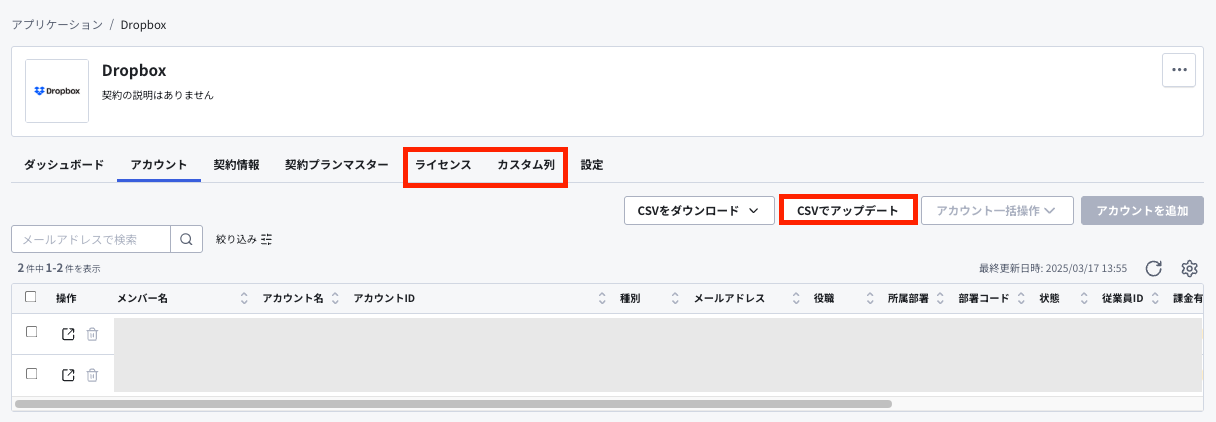Select the アカウント tab
Image resolution: width=1216 pixels, height=422 pixels.
(x=159, y=165)
